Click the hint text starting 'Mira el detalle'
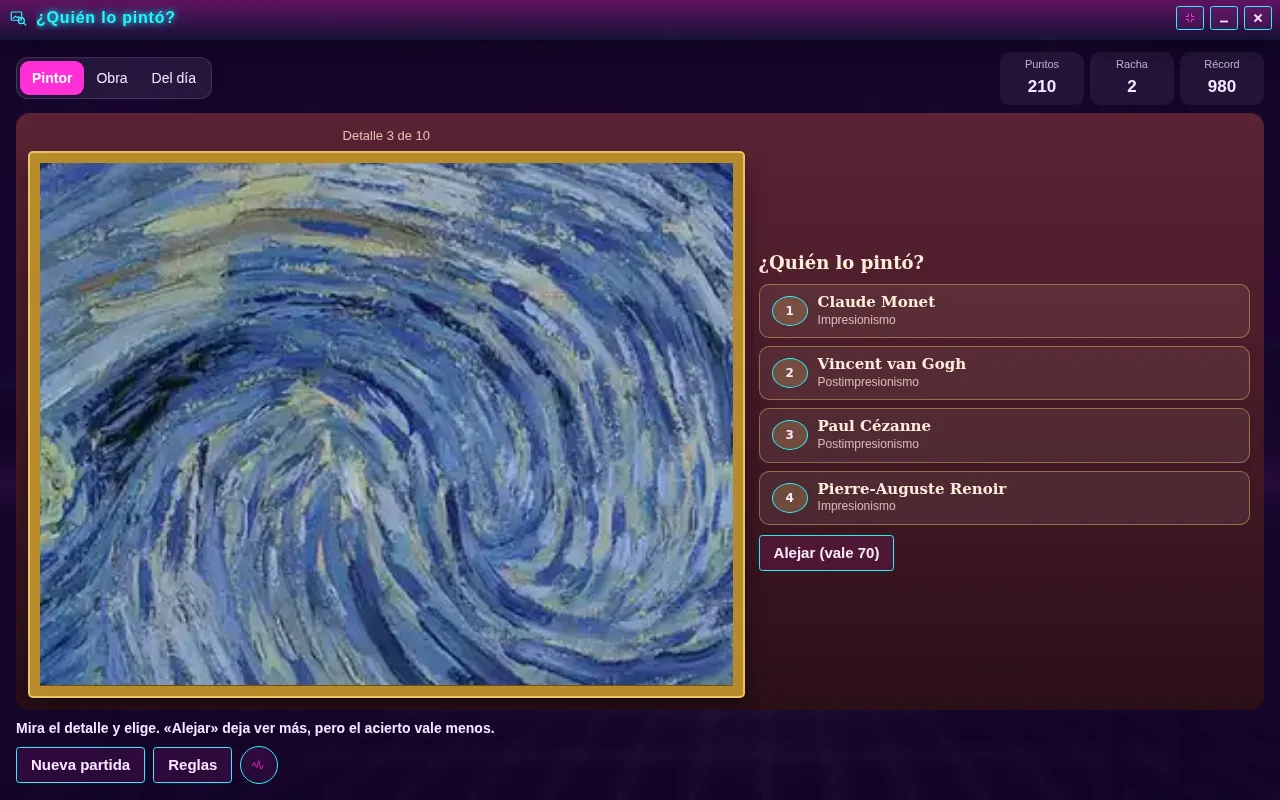Viewport: 1280px width, 800px height. [255, 728]
